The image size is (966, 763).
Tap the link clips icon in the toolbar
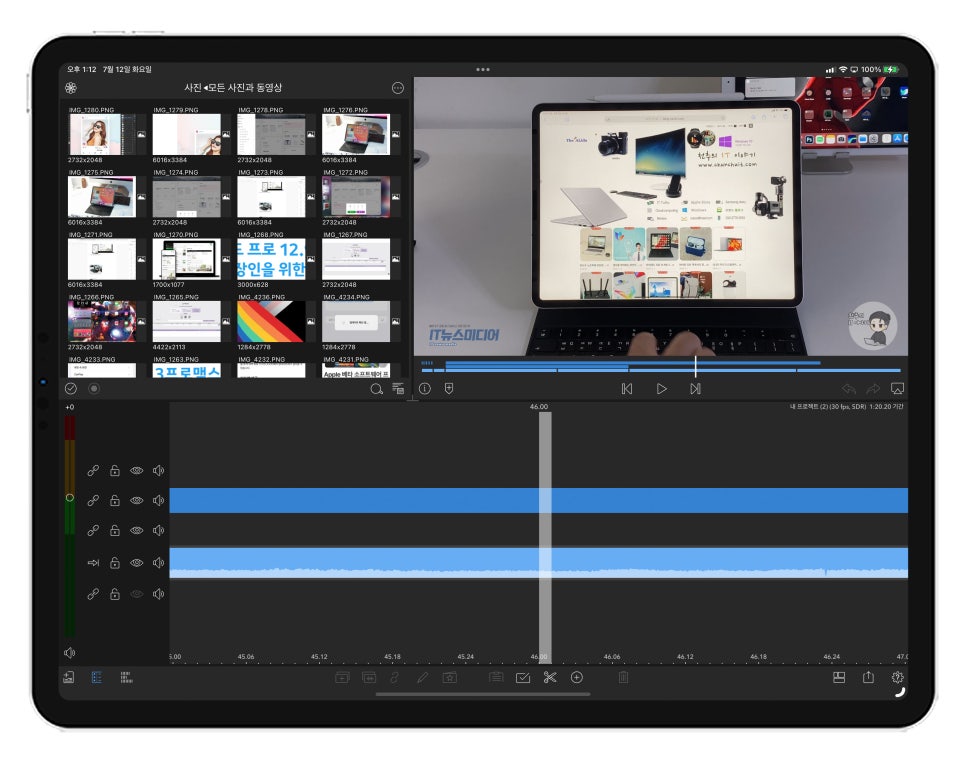coord(395,677)
